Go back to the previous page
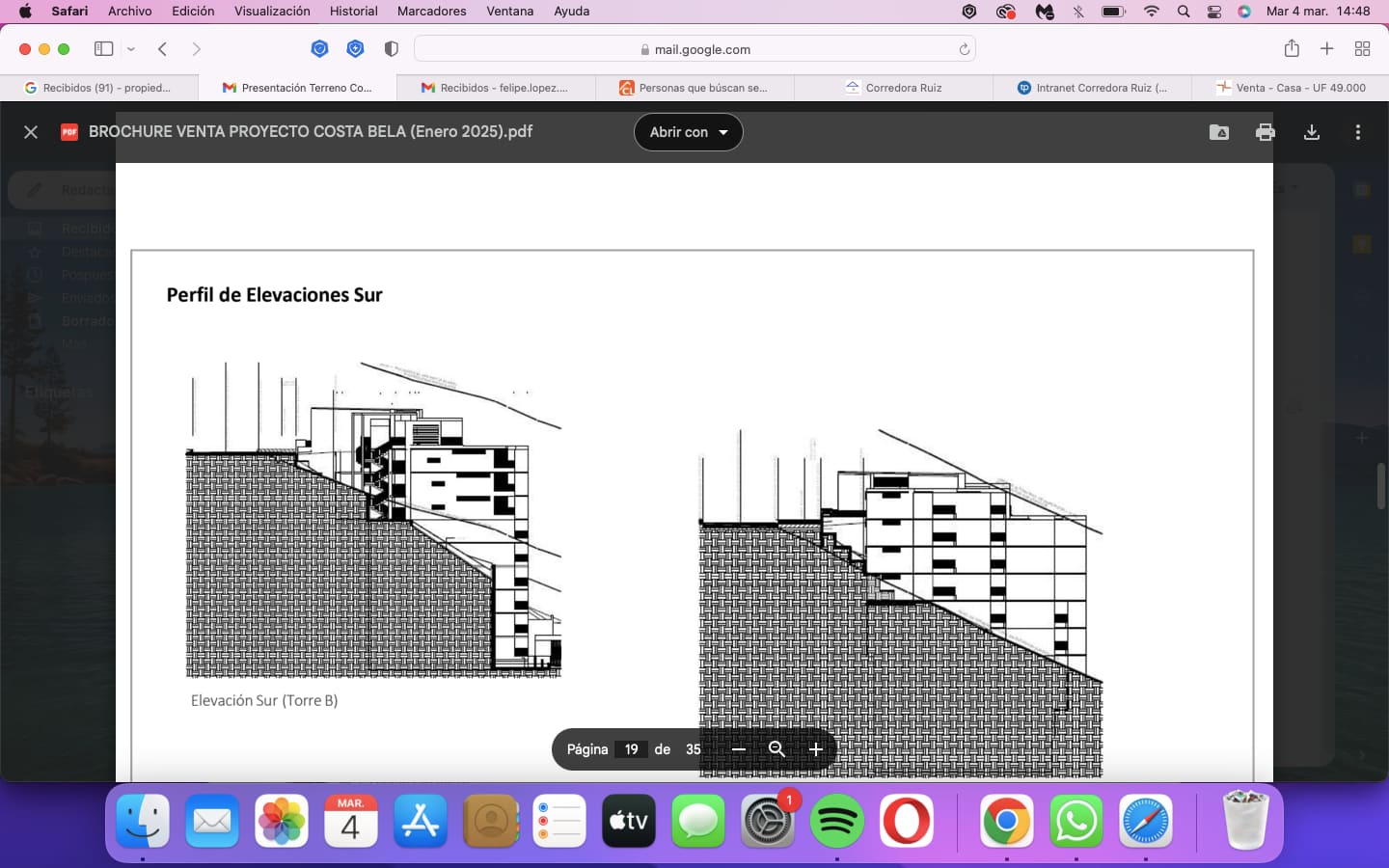Screen dimensions: 1389x868 tap(163, 49)
